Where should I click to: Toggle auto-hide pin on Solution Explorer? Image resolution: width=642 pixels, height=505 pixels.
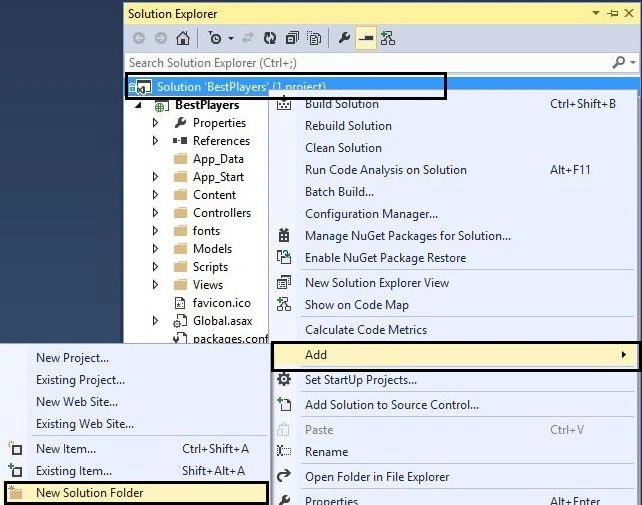tap(613, 14)
